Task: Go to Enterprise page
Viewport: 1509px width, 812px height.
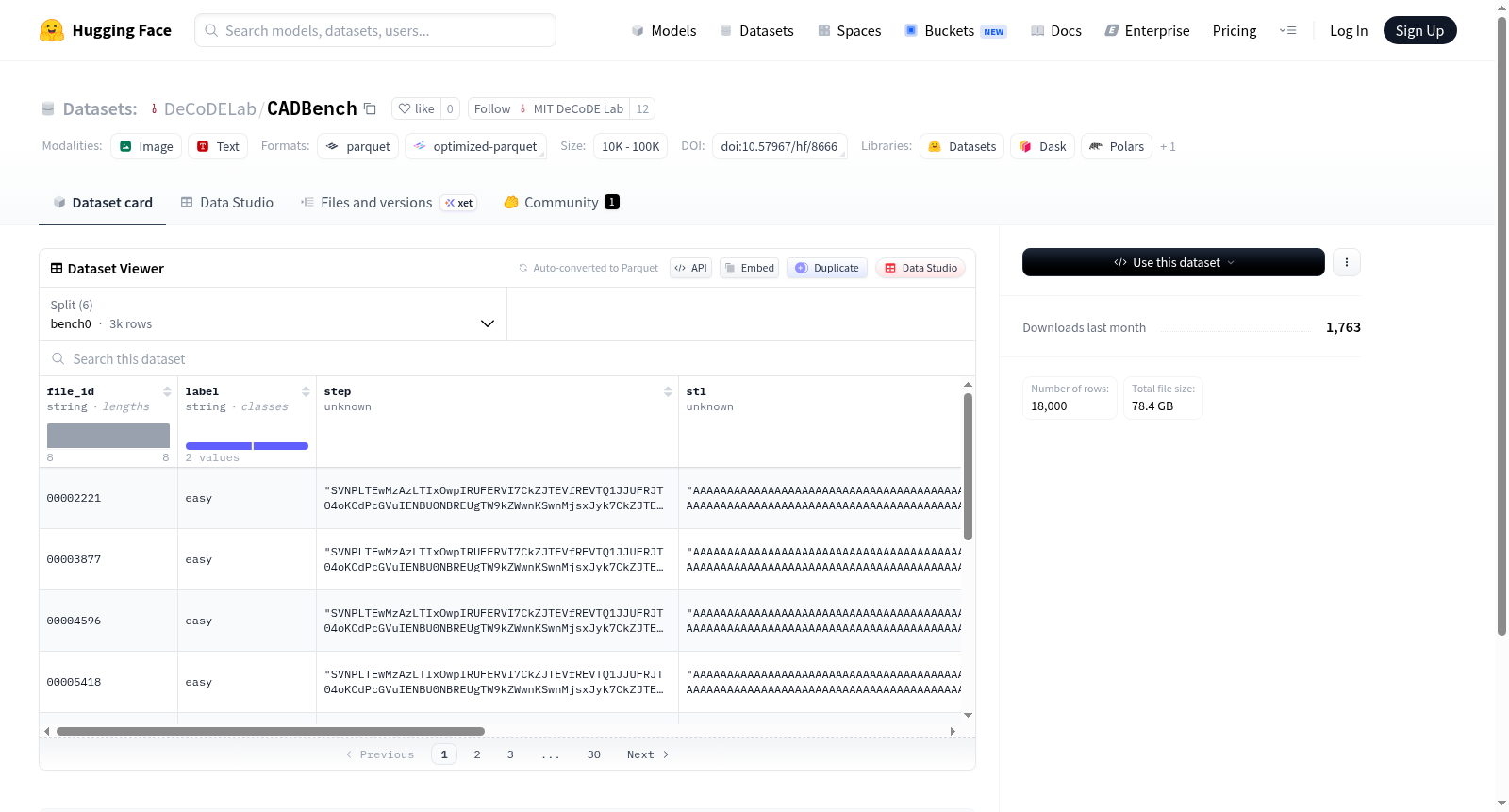Action: 1147,30
